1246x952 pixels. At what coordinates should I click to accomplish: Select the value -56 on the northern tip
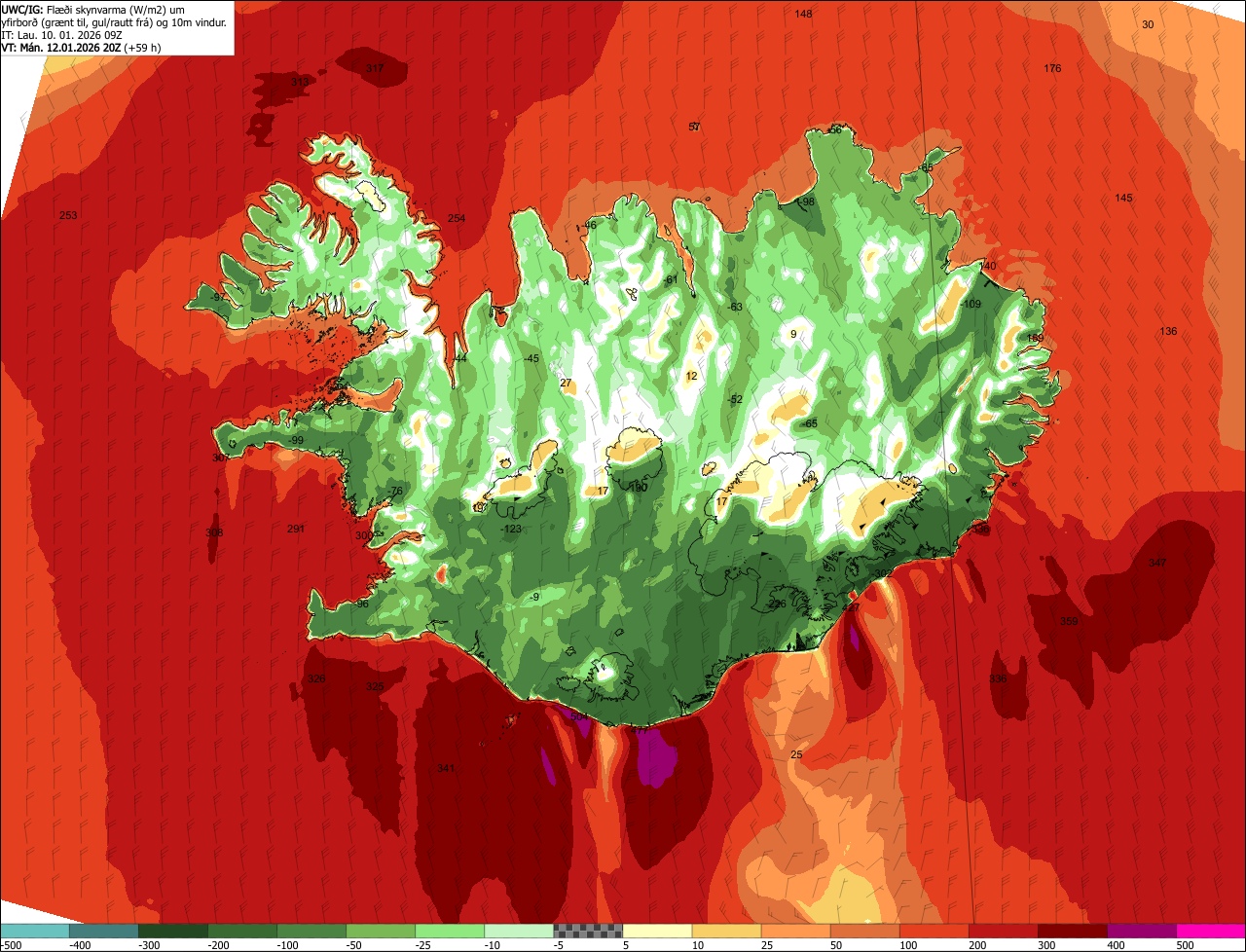pos(833,129)
